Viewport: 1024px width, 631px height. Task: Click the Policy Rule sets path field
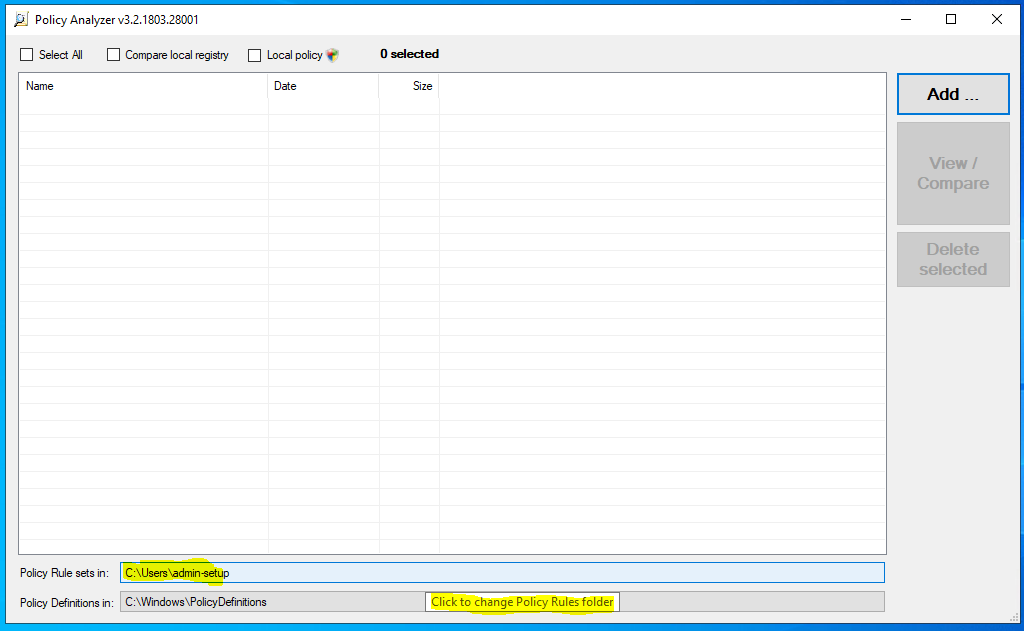click(502, 573)
